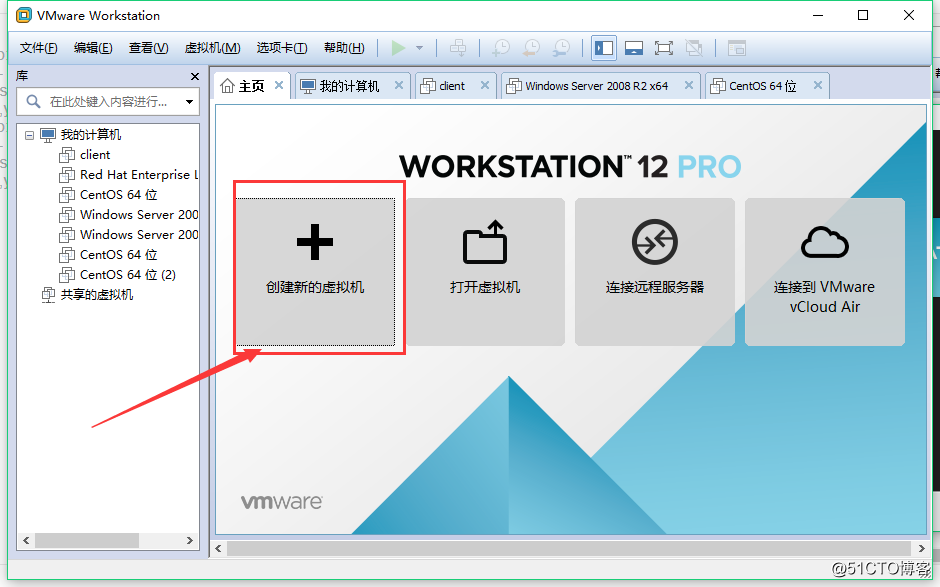Image resolution: width=940 pixels, height=587 pixels.
Task: Click the computer icon beside 我的计算机 node
Action: [x=48, y=135]
